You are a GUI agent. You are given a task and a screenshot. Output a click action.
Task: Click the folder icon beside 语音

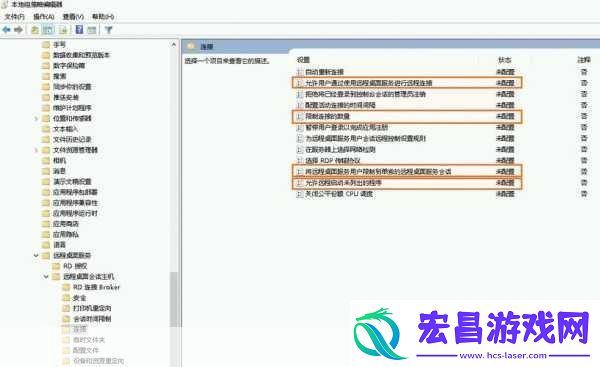pyautogui.click(x=46, y=245)
